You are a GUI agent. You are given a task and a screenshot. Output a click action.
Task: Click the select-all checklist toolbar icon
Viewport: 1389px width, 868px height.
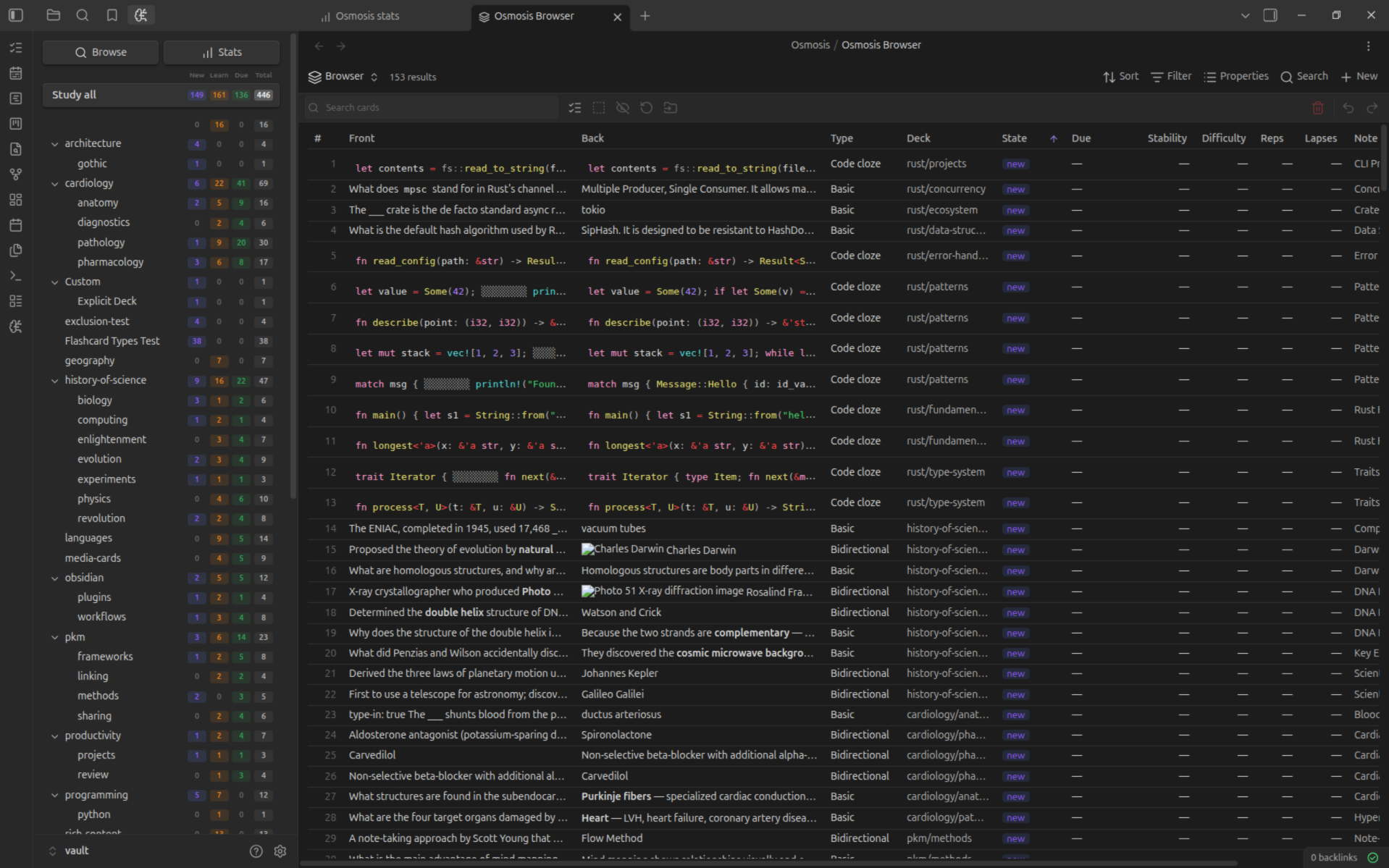tap(575, 108)
